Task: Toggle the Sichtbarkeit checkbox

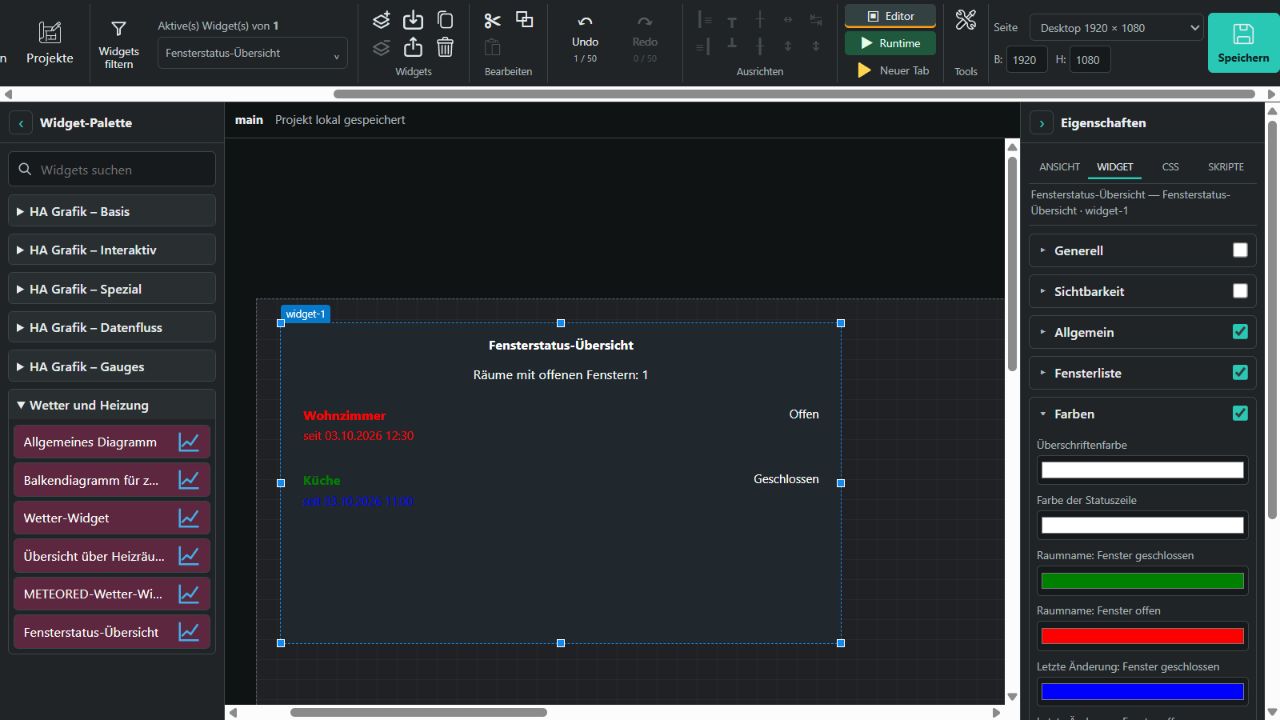Action: [1240, 291]
